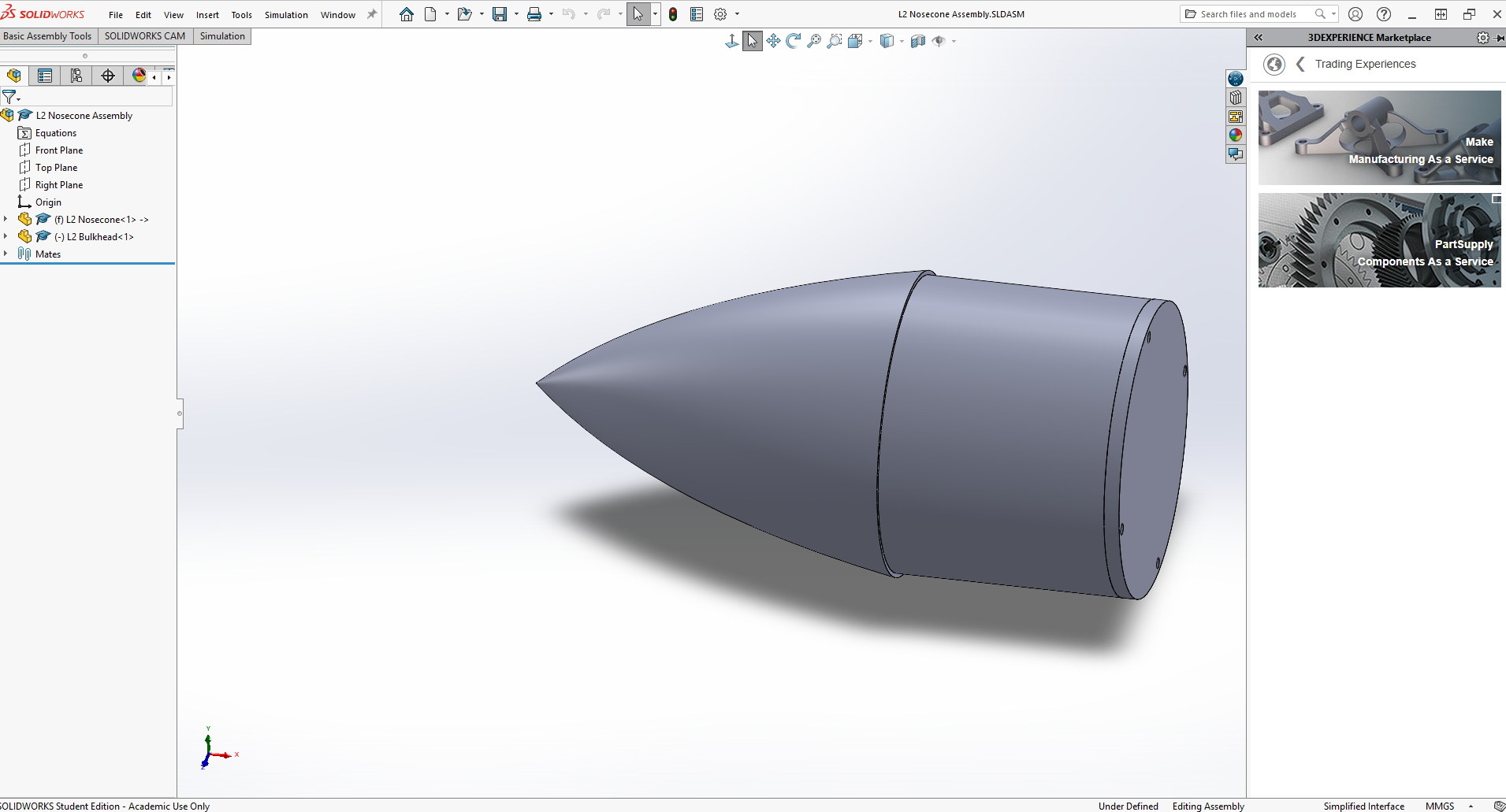Toggle the select-mode arrow in view toolbar

(753, 41)
